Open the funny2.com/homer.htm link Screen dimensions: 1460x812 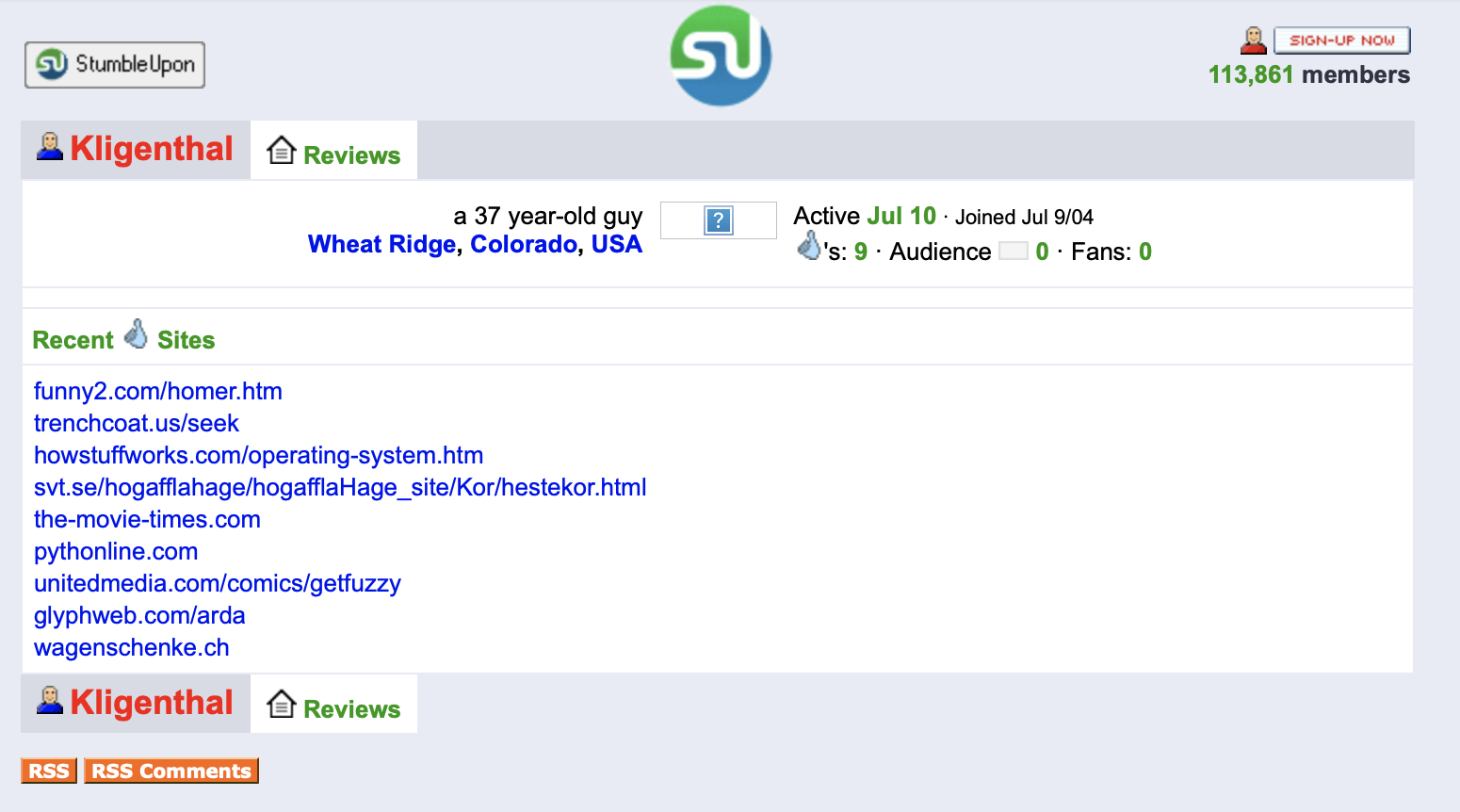click(158, 392)
